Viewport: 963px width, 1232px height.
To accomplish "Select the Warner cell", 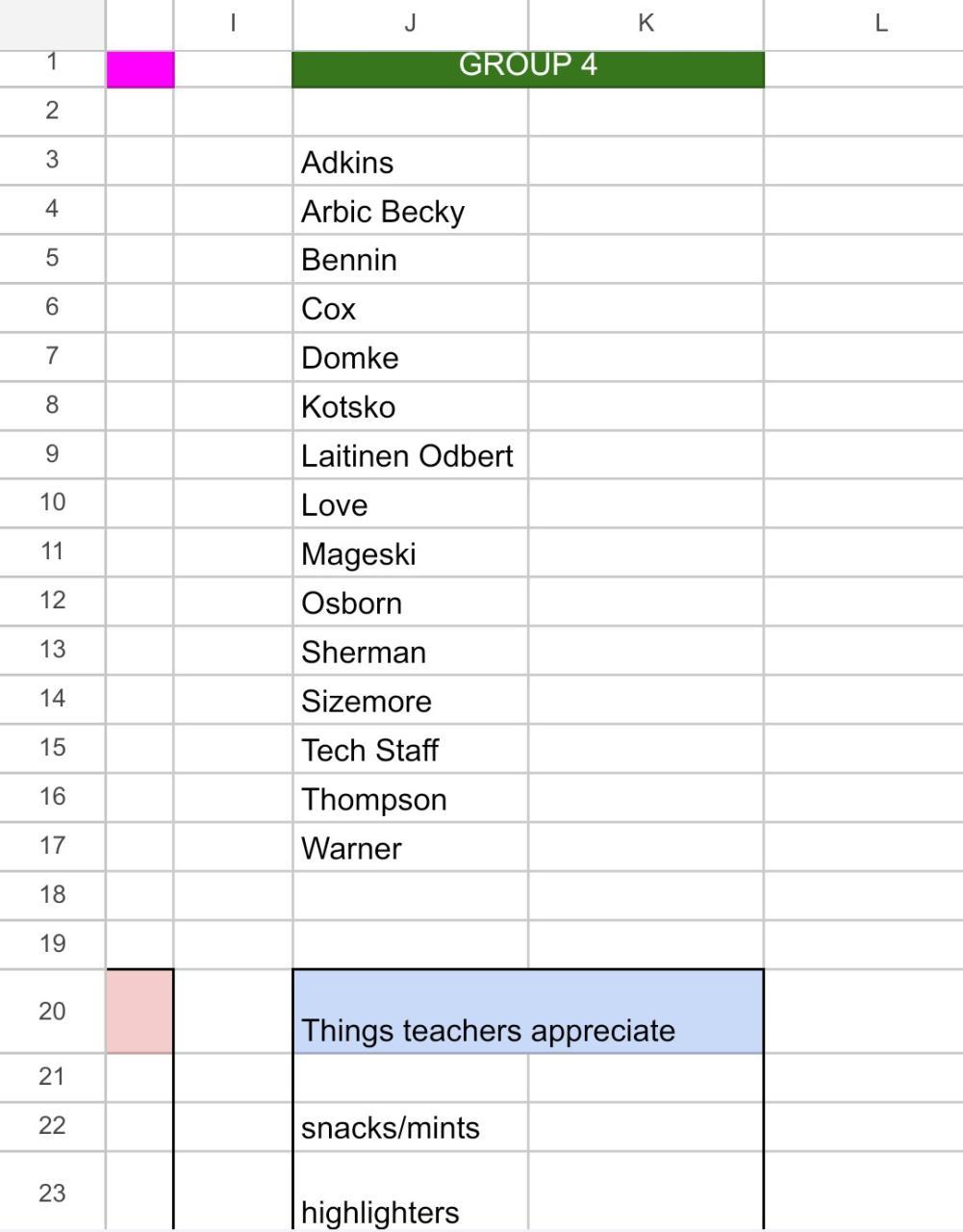I will point(410,847).
